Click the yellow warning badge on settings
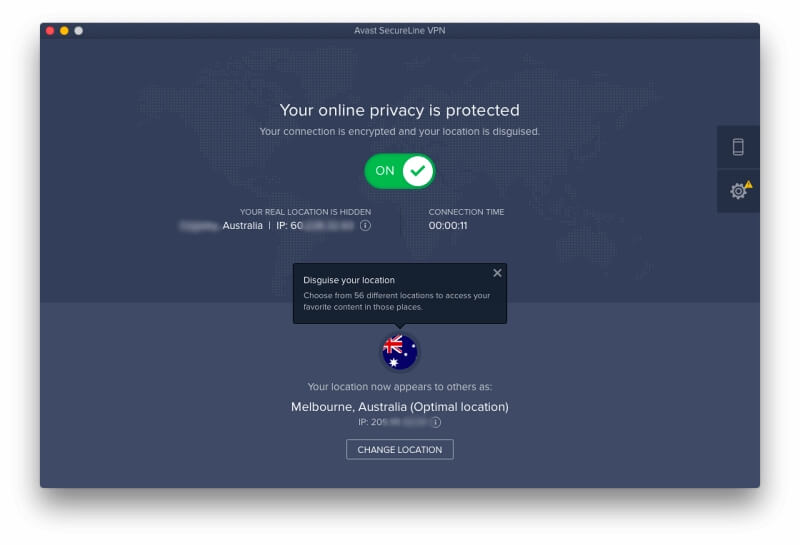Image resolution: width=800 pixels, height=545 pixels. pyautogui.click(x=748, y=184)
